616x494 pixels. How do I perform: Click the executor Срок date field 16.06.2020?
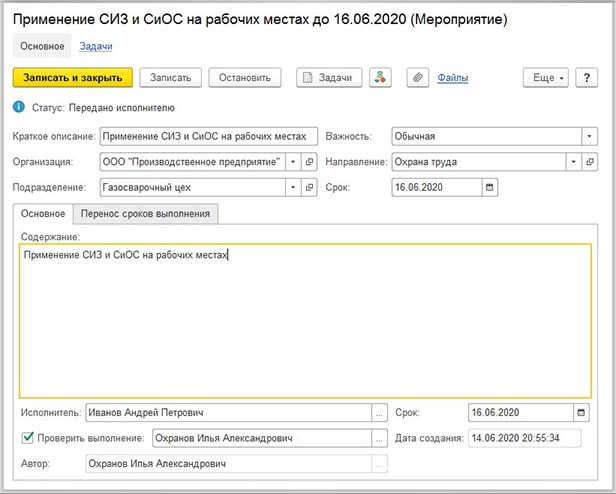pyautogui.click(x=521, y=413)
